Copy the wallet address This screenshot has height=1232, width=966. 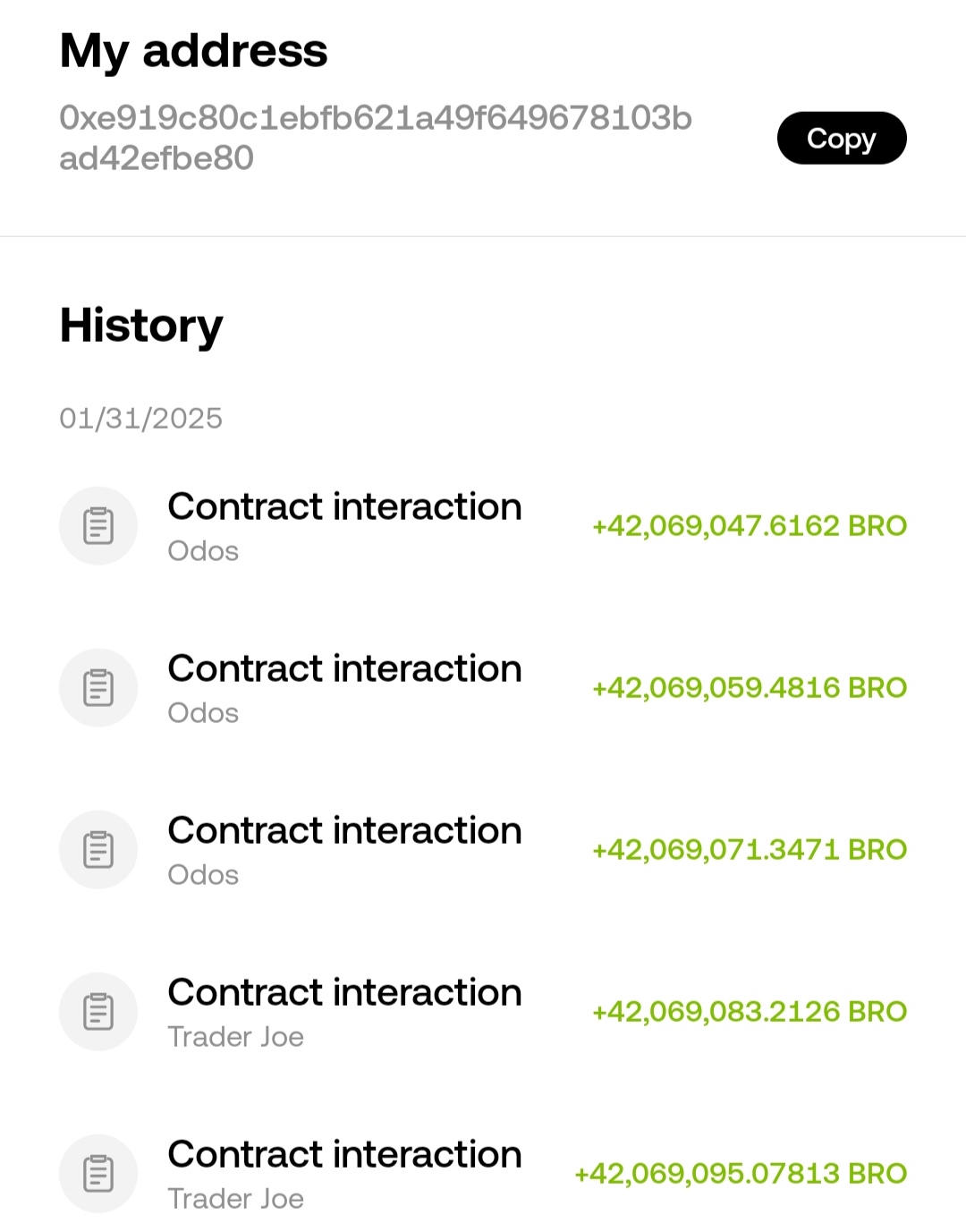[x=842, y=138]
